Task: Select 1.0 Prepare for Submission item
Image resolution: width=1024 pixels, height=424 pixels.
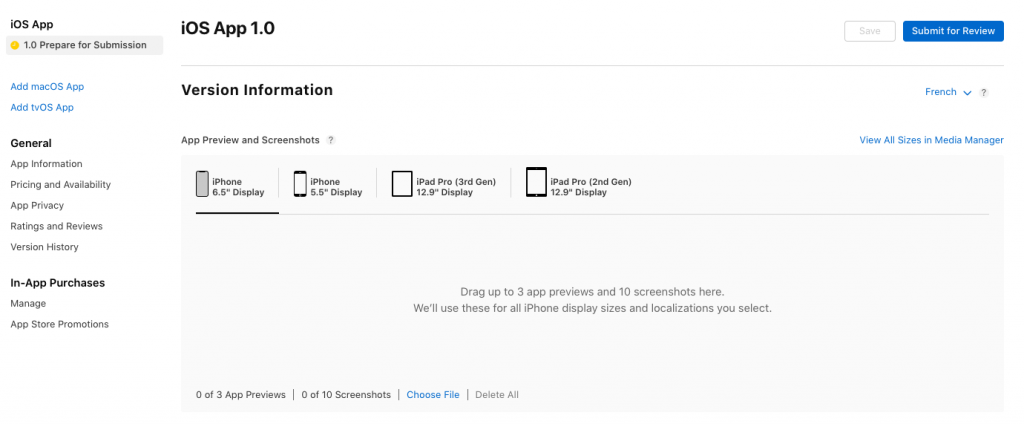Action: (x=85, y=45)
